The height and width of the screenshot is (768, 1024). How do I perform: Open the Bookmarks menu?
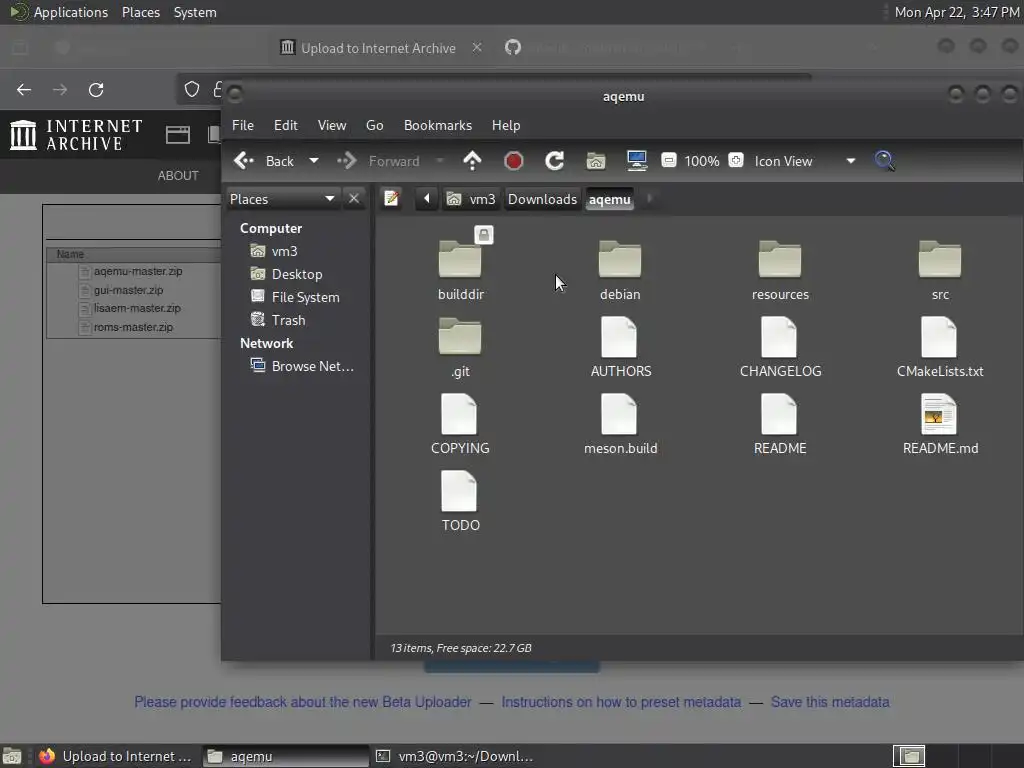click(438, 125)
